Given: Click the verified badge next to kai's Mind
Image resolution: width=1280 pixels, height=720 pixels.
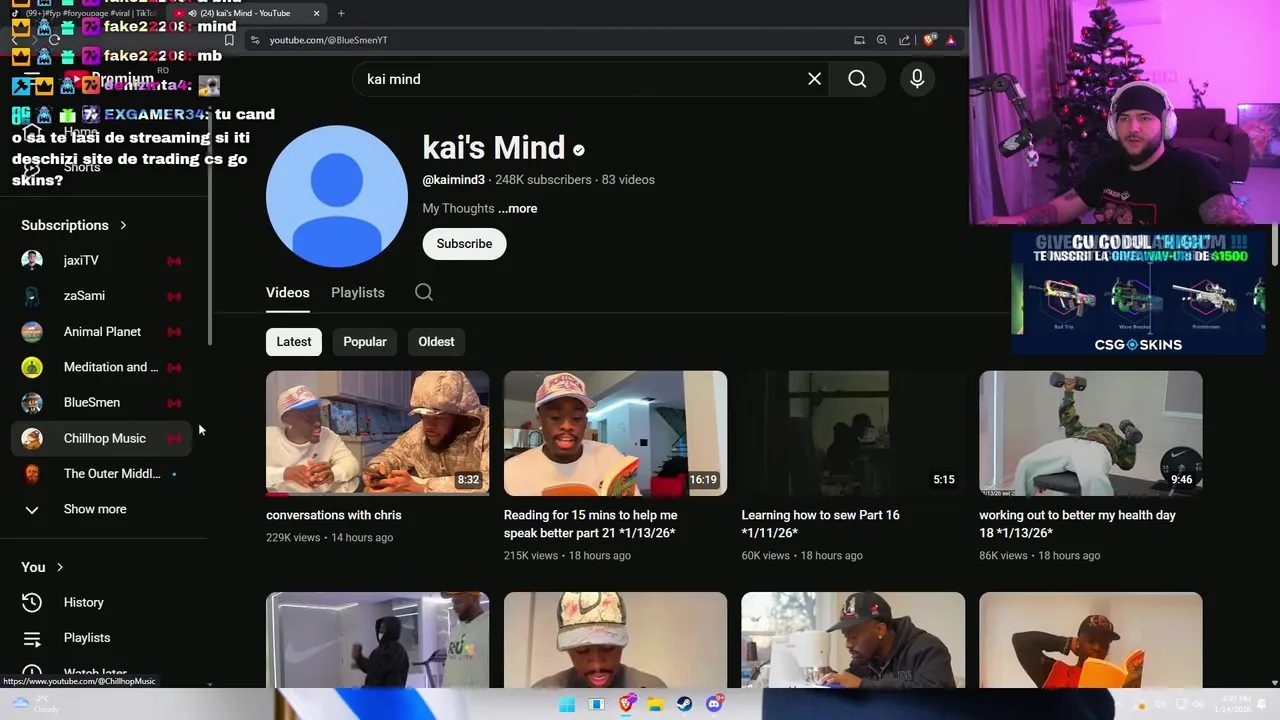Looking at the screenshot, I should click(579, 150).
